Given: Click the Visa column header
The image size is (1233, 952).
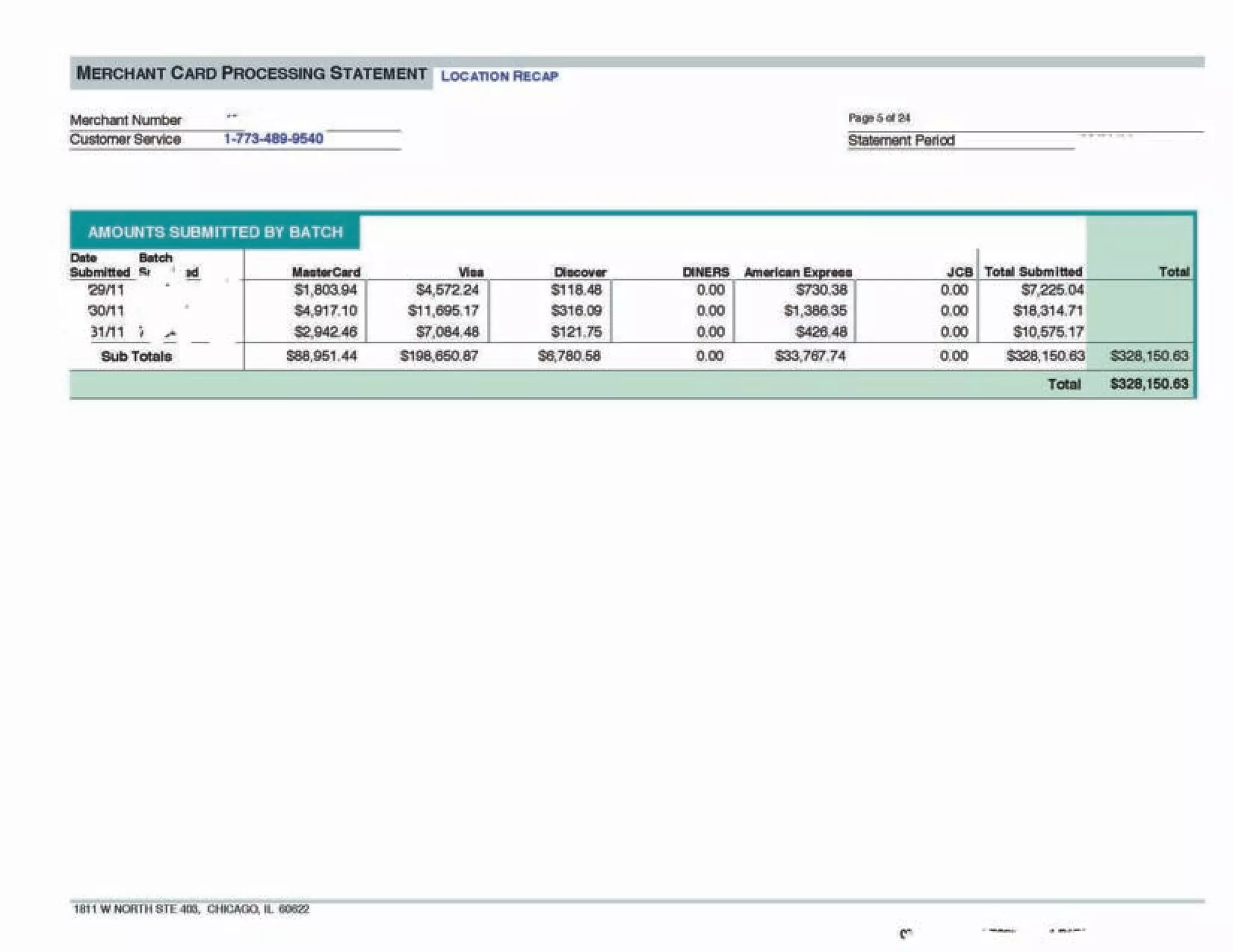Looking at the screenshot, I should coord(470,272).
